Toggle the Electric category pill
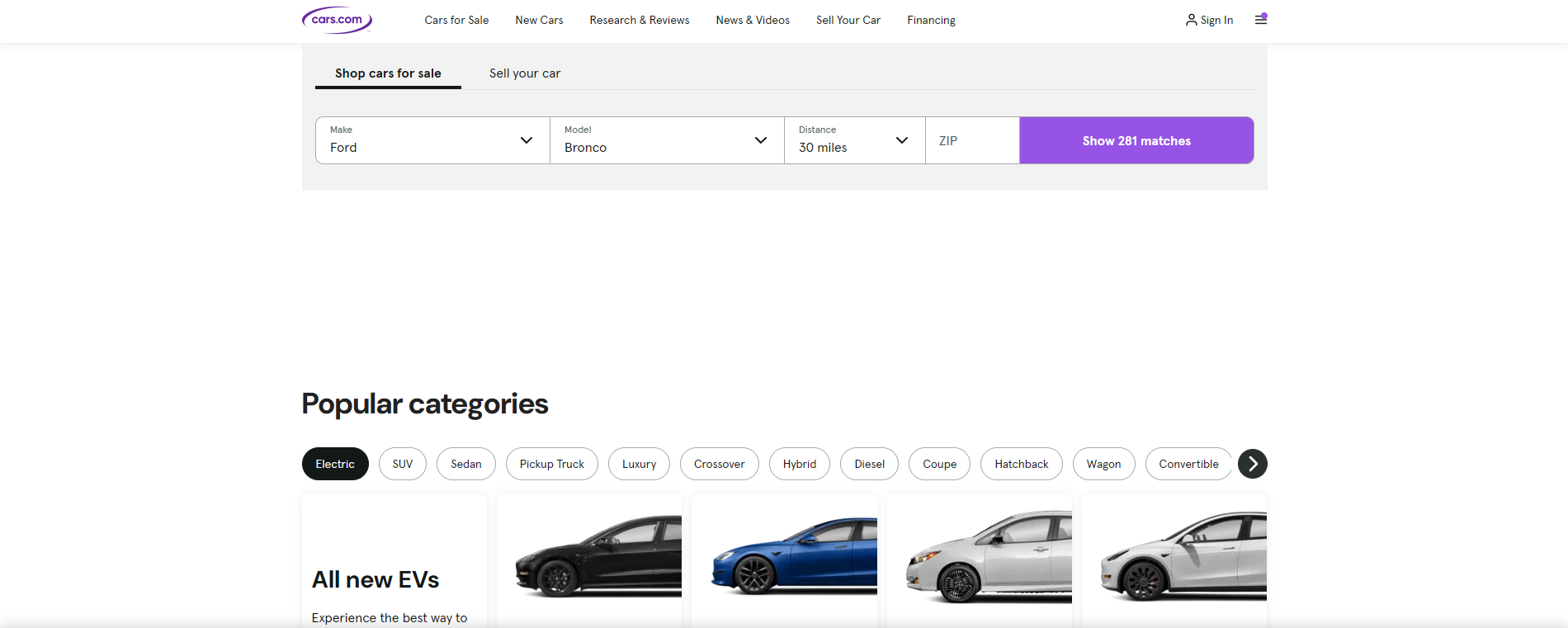Viewport: 1568px width, 628px height. (x=335, y=464)
